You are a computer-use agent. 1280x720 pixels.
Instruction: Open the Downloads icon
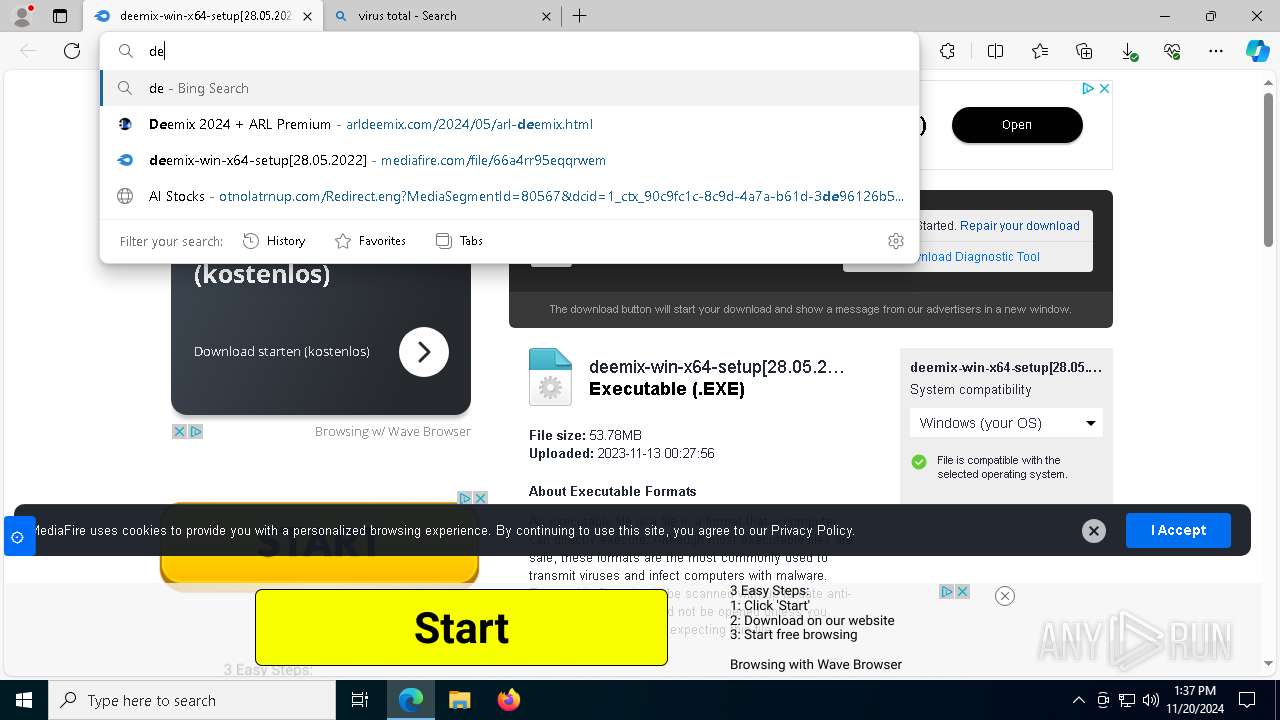point(1128,51)
